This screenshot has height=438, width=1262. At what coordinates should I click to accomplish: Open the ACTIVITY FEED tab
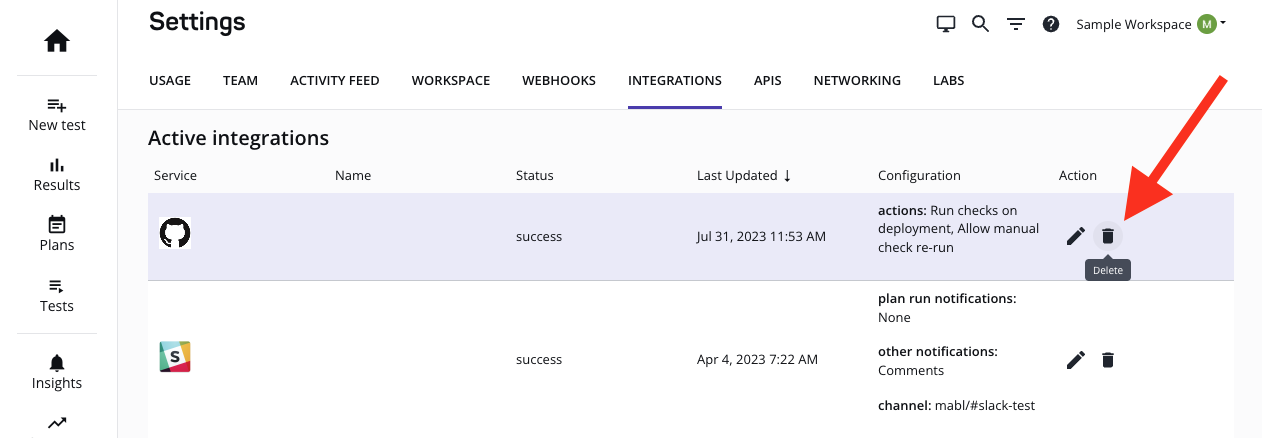coord(335,81)
